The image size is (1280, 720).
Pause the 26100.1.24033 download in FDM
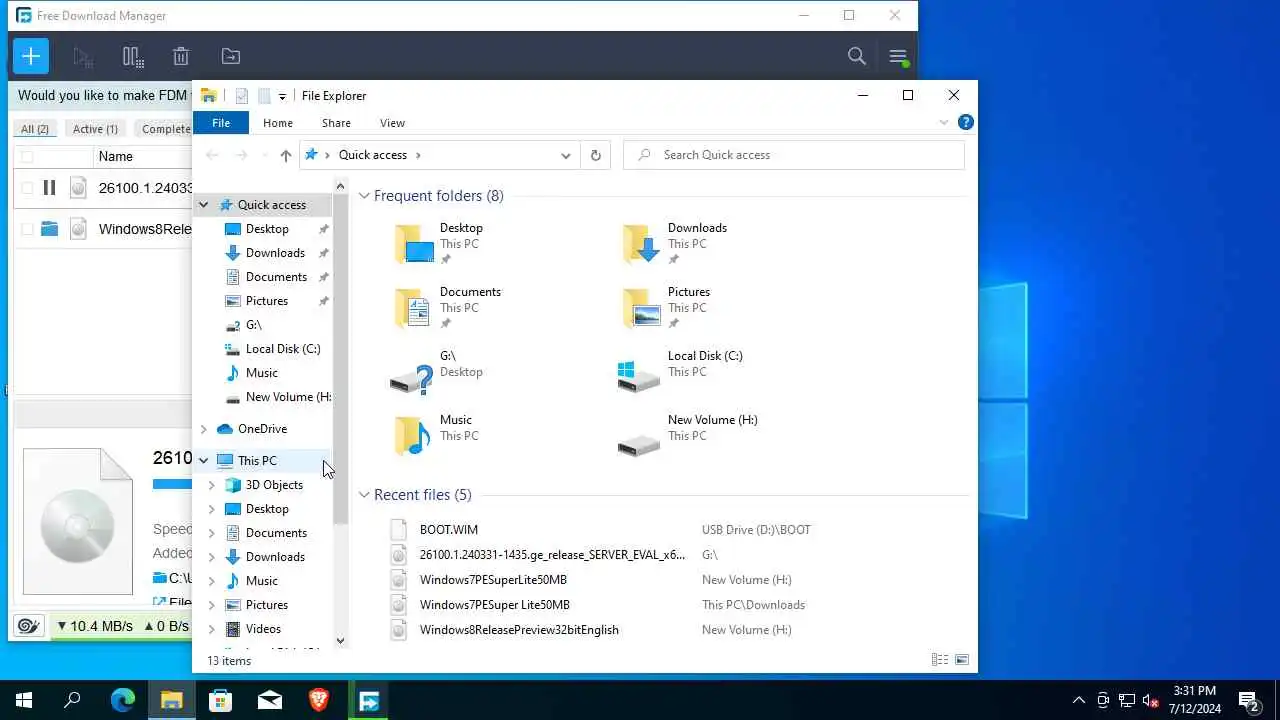click(49, 187)
